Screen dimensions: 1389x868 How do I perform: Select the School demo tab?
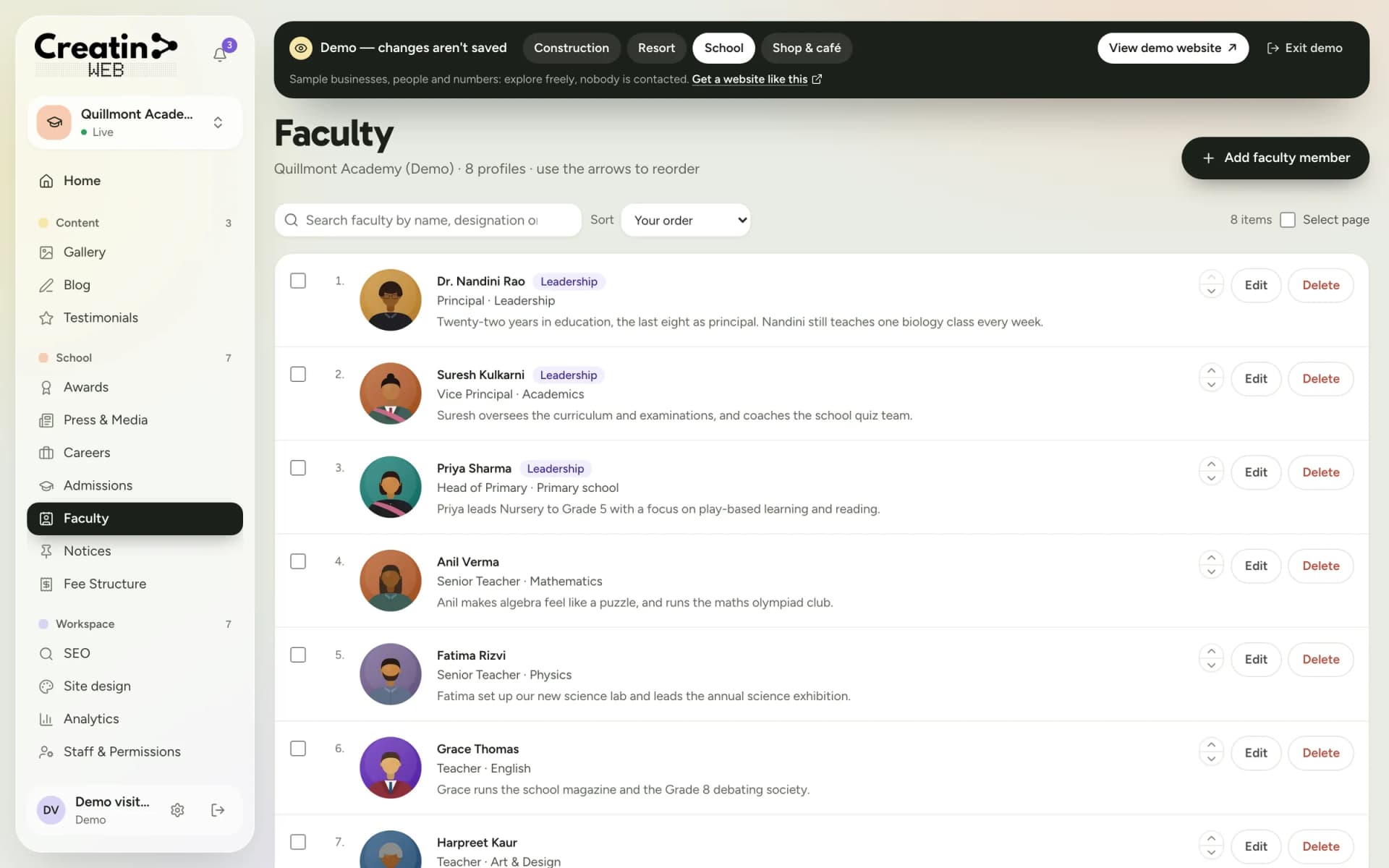coord(723,48)
